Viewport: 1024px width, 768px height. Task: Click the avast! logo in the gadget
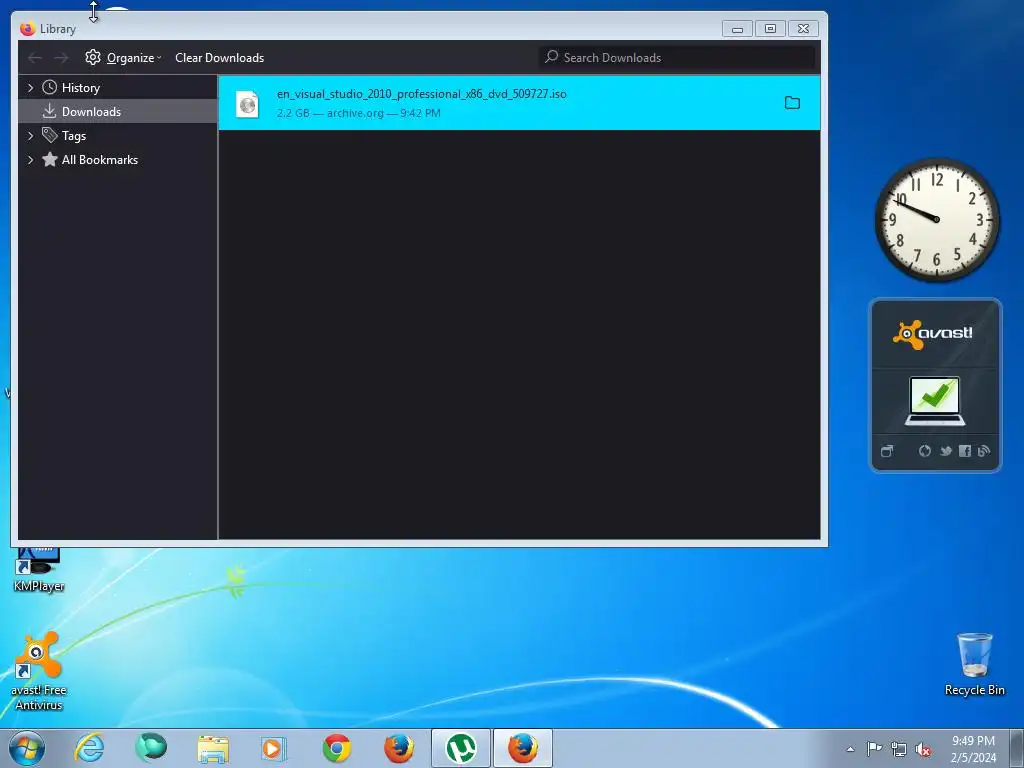tap(933, 334)
